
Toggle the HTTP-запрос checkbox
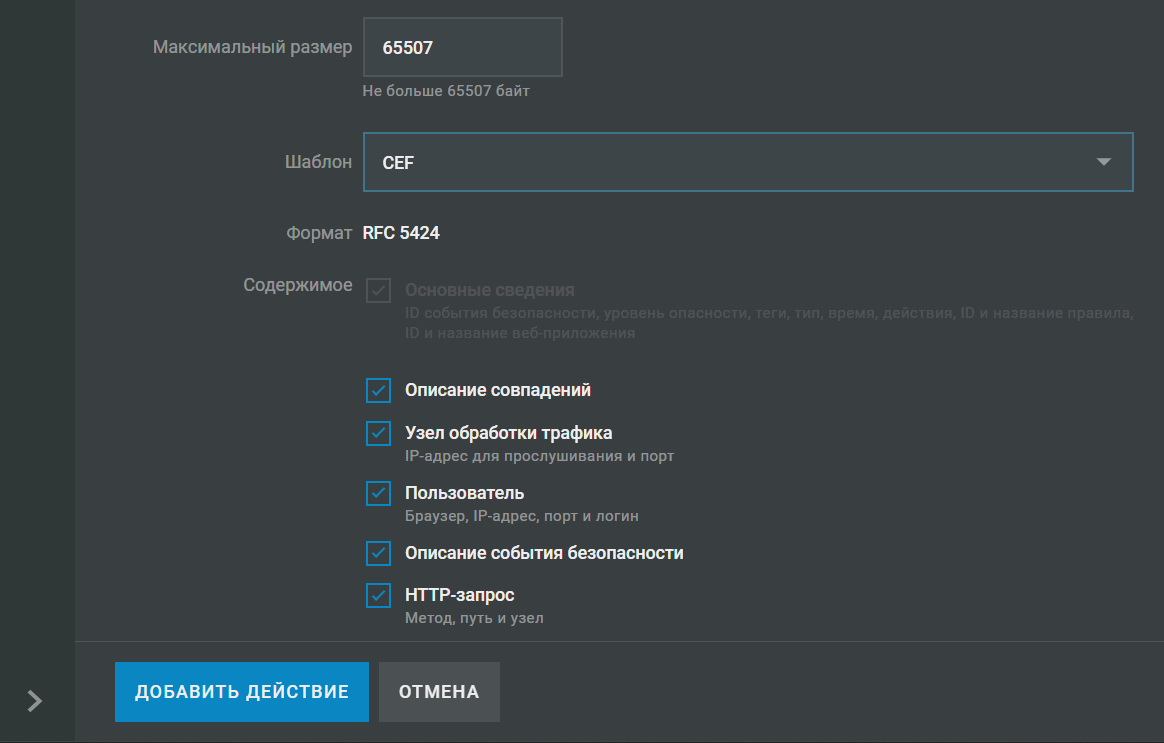pos(378,596)
